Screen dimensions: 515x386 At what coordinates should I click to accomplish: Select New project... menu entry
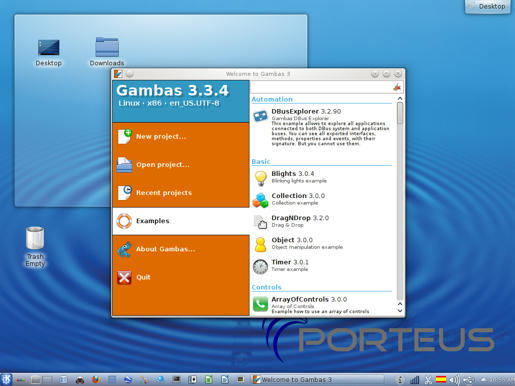(x=181, y=137)
